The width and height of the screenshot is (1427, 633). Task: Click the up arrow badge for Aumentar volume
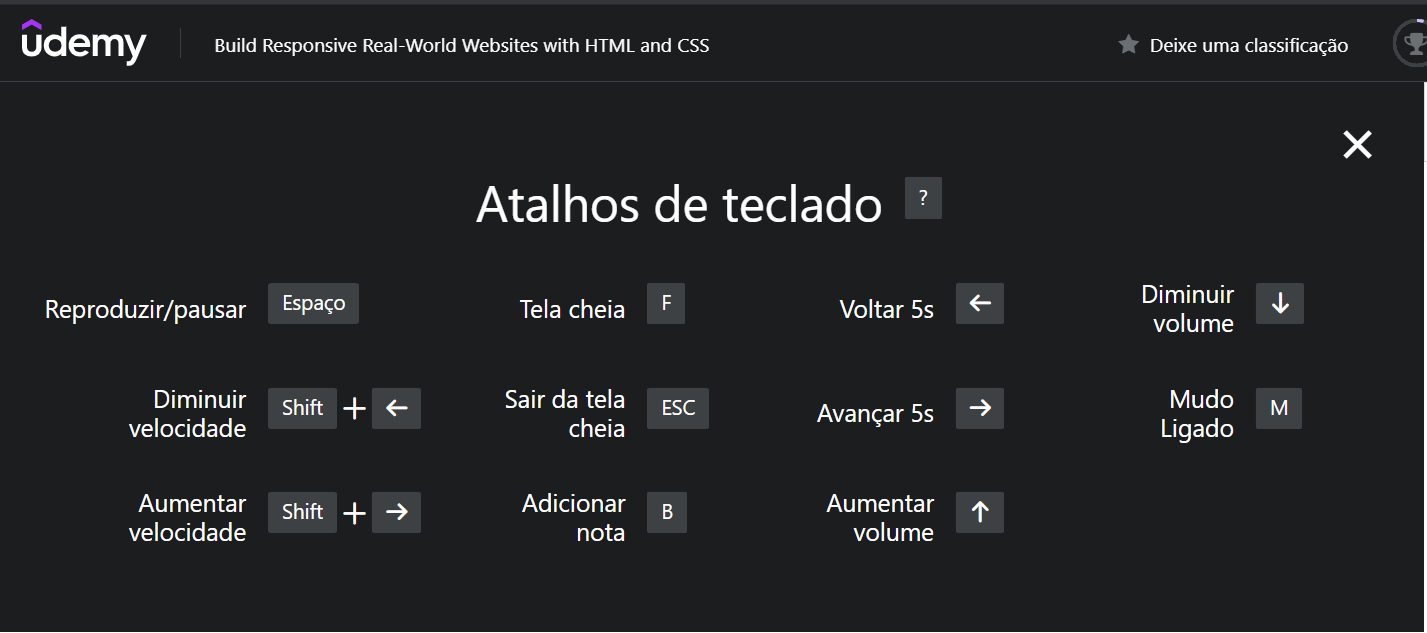click(x=979, y=512)
